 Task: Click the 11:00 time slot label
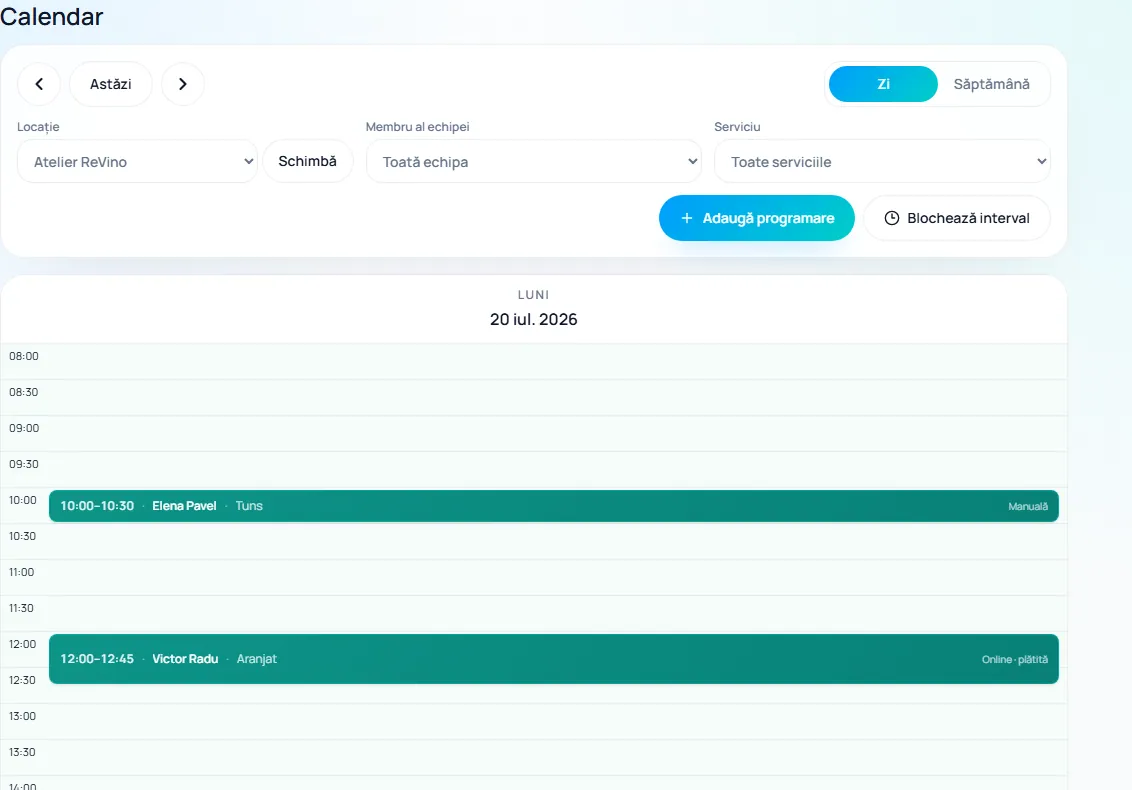[x=22, y=572]
